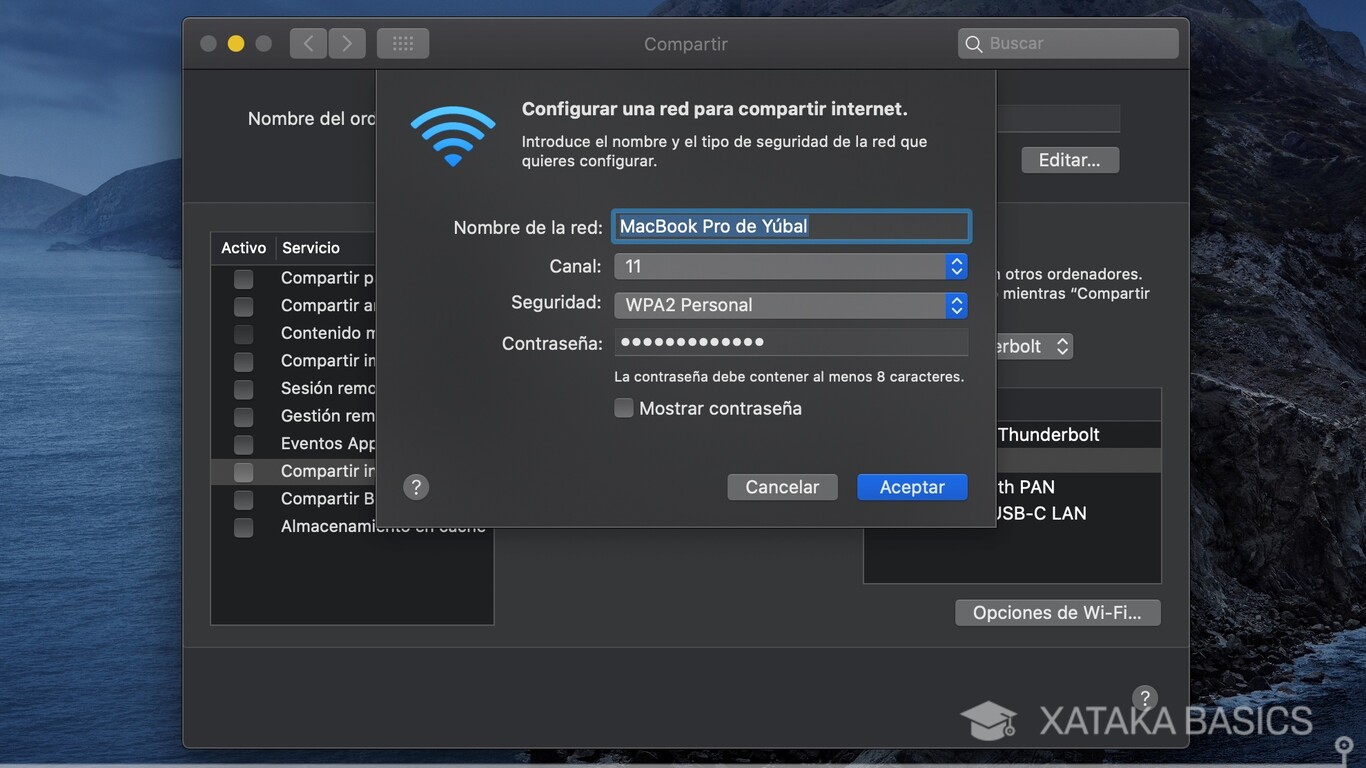This screenshot has height=768, width=1366.
Task: Open the help question mark in the dialog
Action: [416, 487]
